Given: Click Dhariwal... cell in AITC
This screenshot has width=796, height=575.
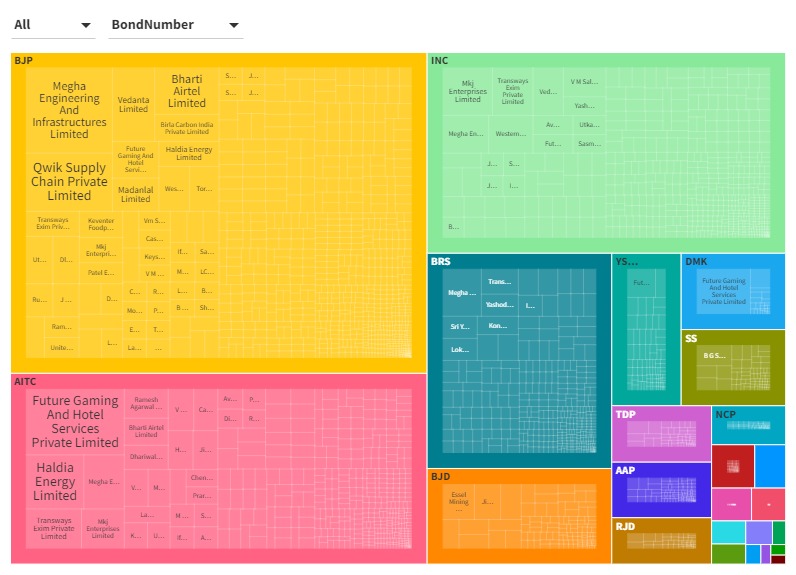Looking at the screenshot, I should [x=146, y=457].
